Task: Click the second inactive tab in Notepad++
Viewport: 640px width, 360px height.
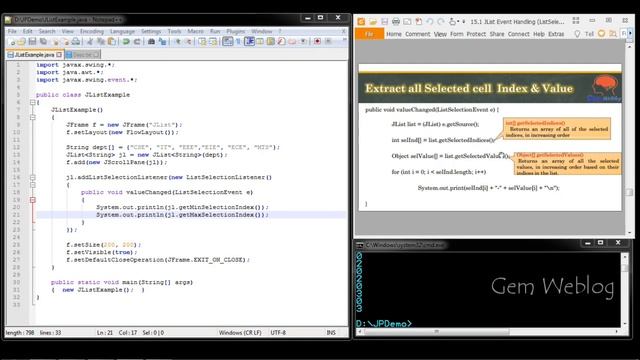Action: (x=82, y=54)
